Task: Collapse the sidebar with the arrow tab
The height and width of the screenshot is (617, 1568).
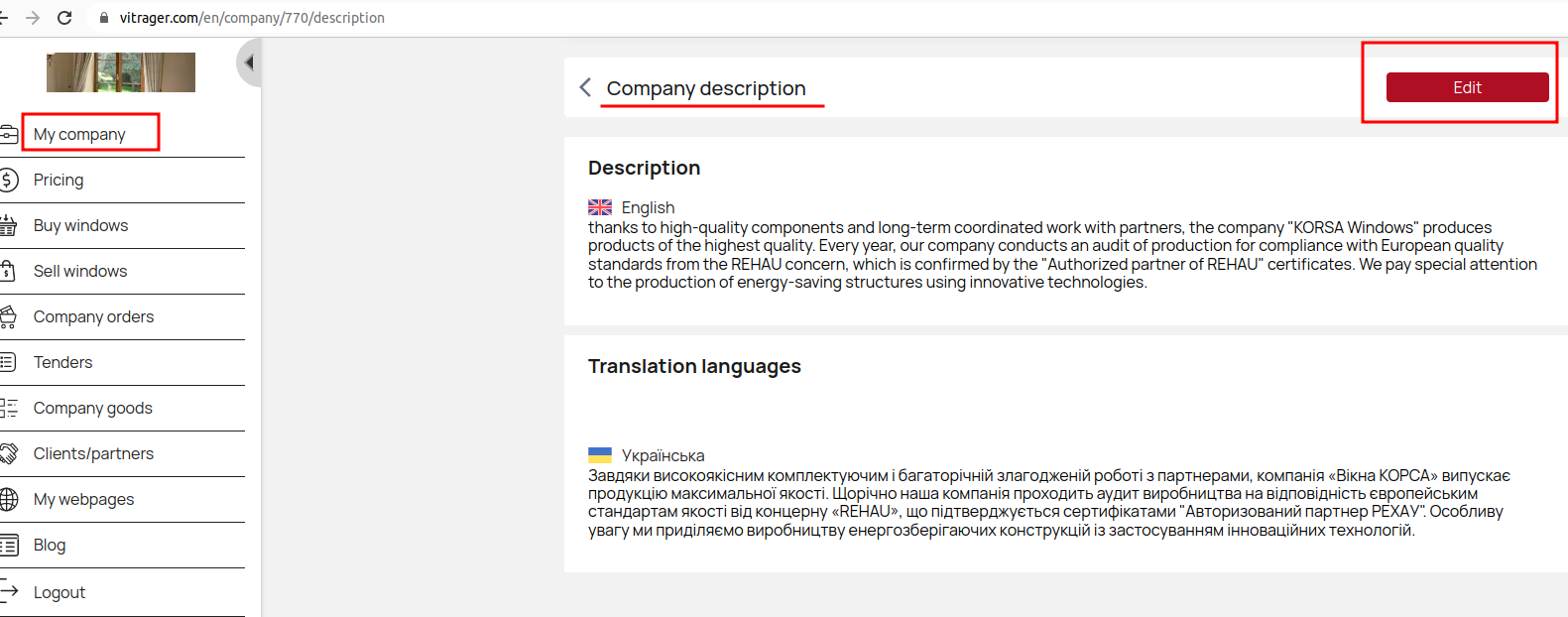Action: coord(249,62)
